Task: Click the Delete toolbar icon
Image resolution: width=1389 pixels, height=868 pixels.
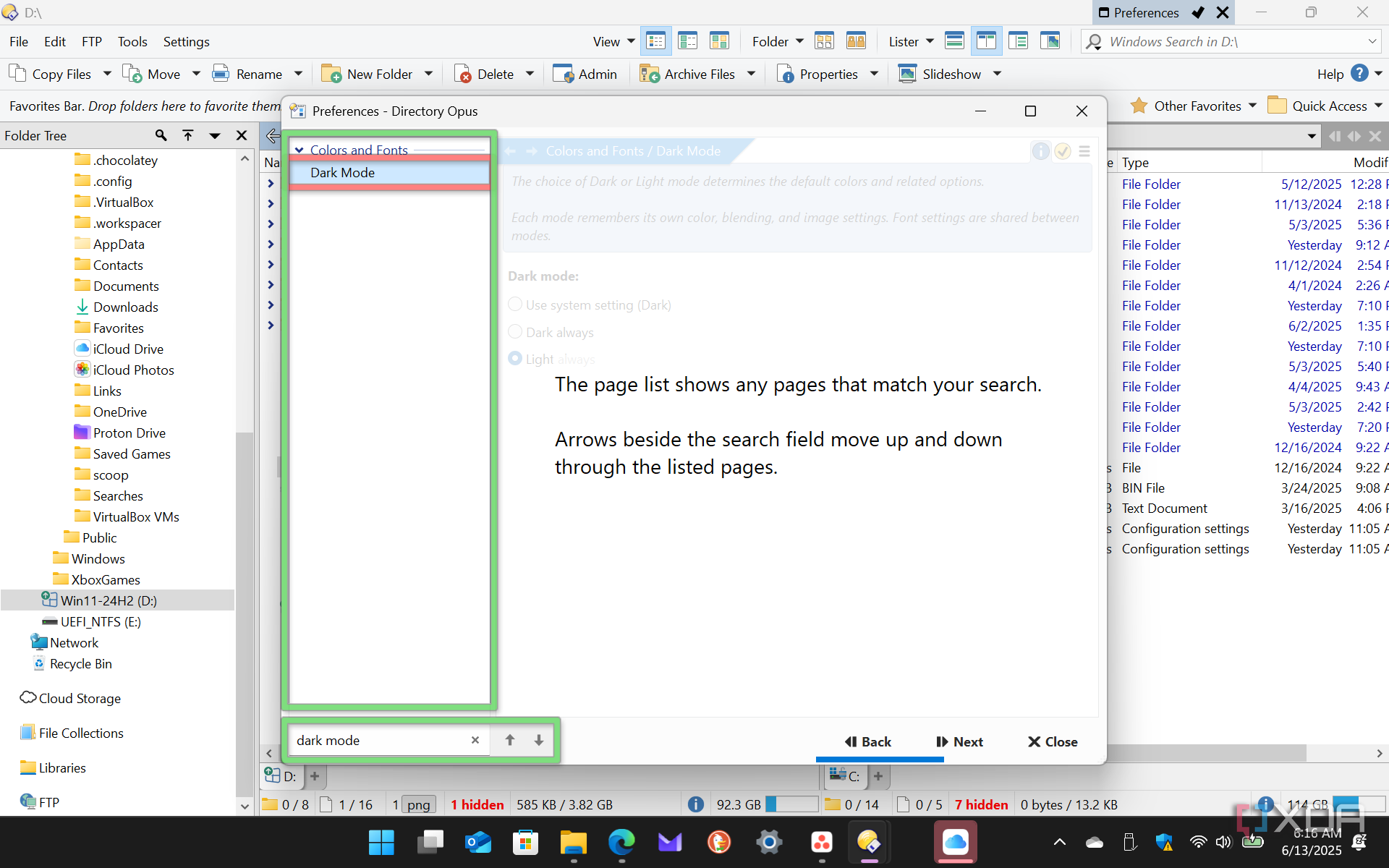Action: tap(463, 74)
